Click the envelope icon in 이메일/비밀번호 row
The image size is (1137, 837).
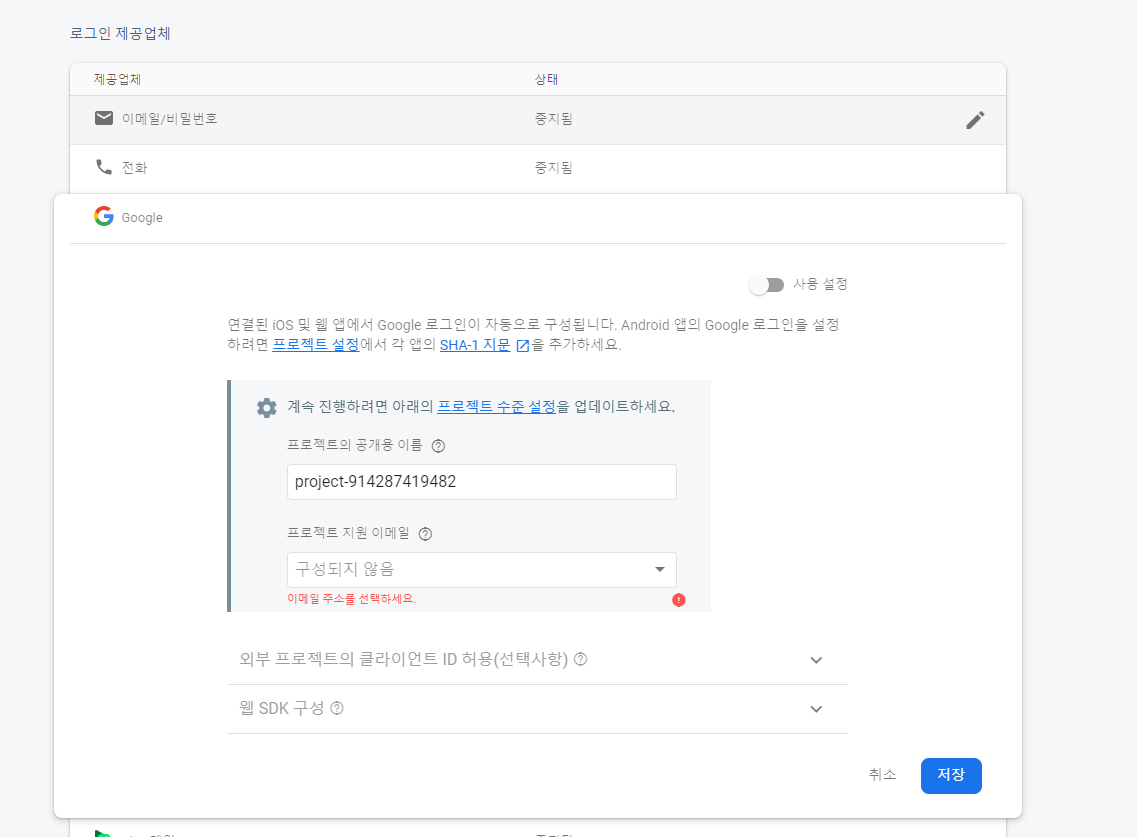tap(104, 118)
